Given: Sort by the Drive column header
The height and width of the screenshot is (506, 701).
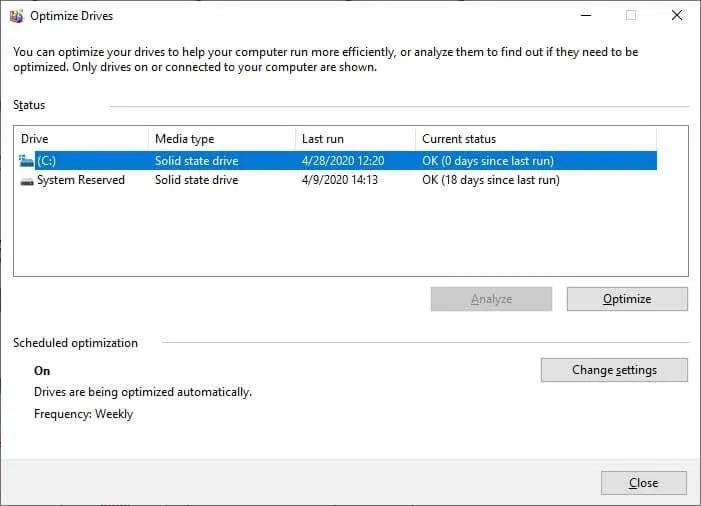Looking at the screenshot, I should [x=81, y=139].
